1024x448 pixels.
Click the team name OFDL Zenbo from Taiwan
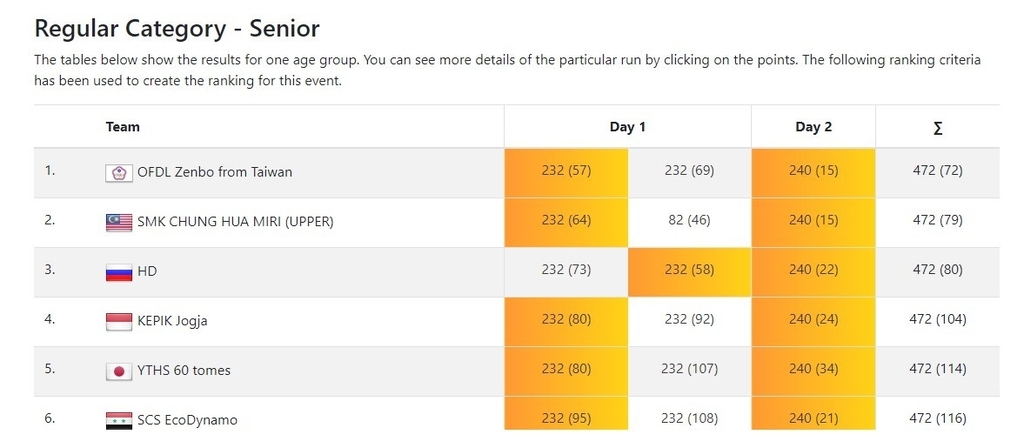click(x=215, y=172)
